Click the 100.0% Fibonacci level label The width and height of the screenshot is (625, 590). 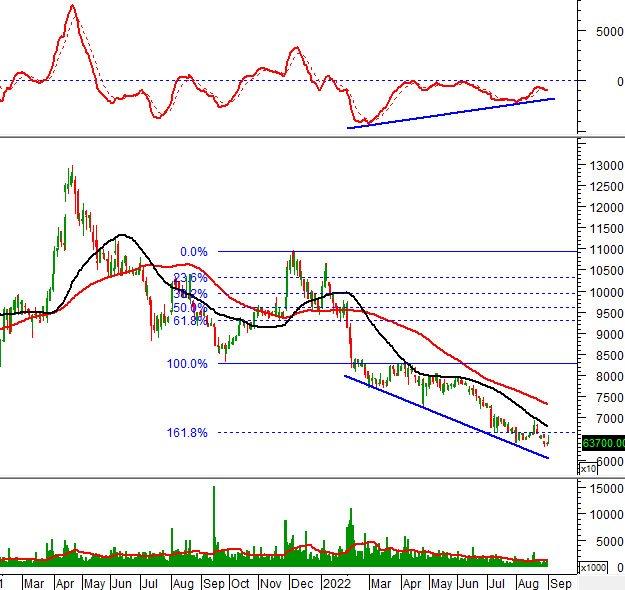pos(187,364)
